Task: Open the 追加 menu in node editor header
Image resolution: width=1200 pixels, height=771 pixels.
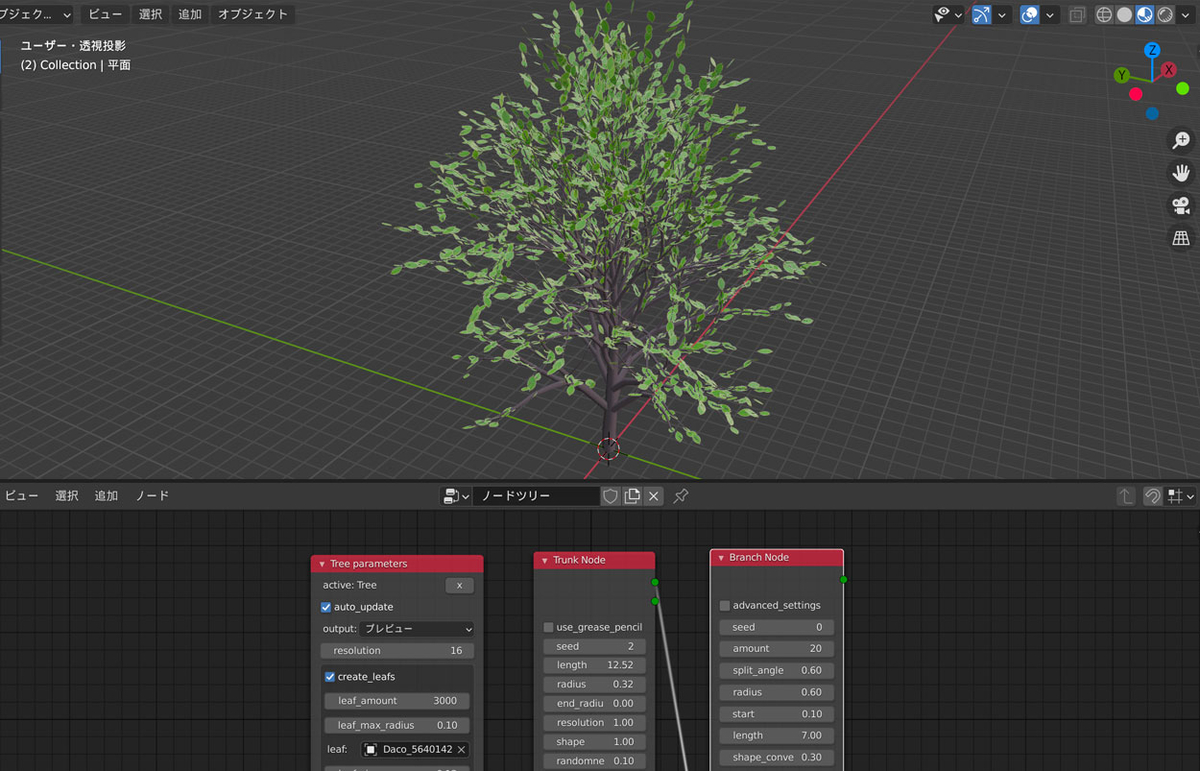Action: pyautogui.click(x=106, y=496)
